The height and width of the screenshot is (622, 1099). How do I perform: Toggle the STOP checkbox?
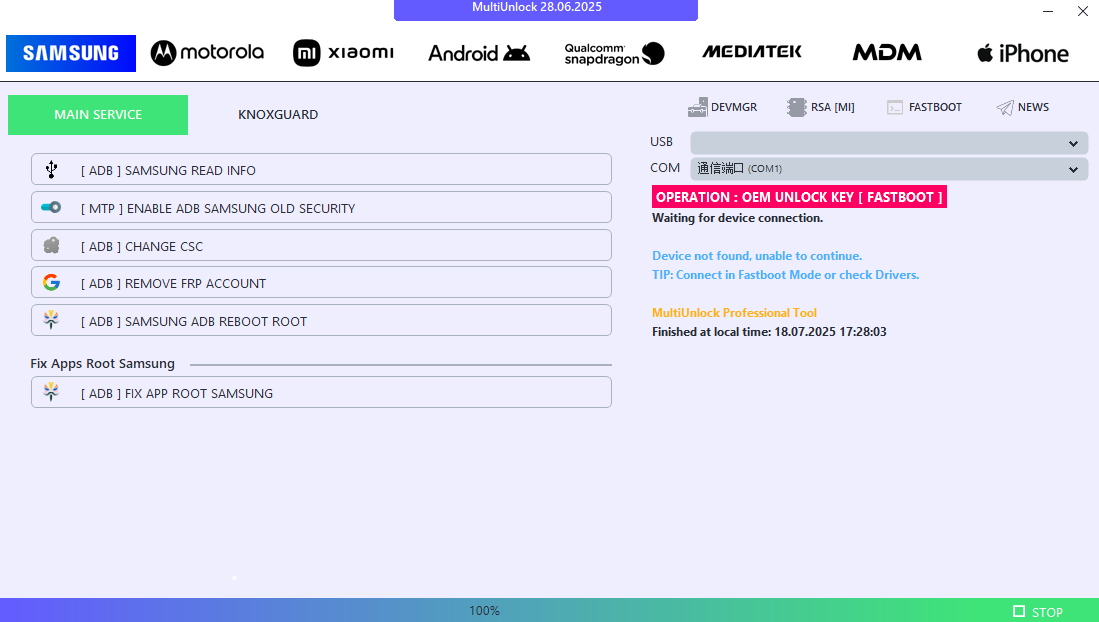[1019, 611]
